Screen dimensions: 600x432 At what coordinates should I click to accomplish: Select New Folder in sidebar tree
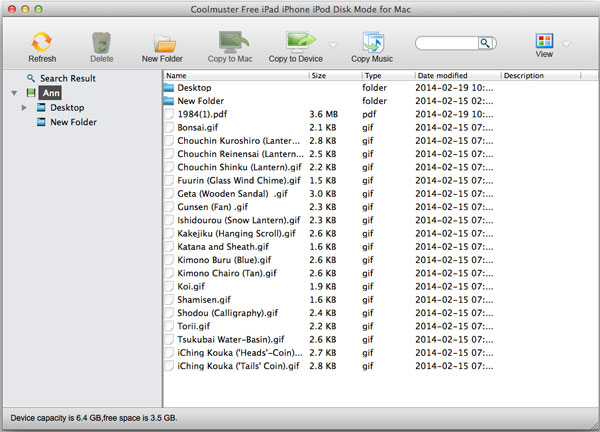(x=73, y=122)
